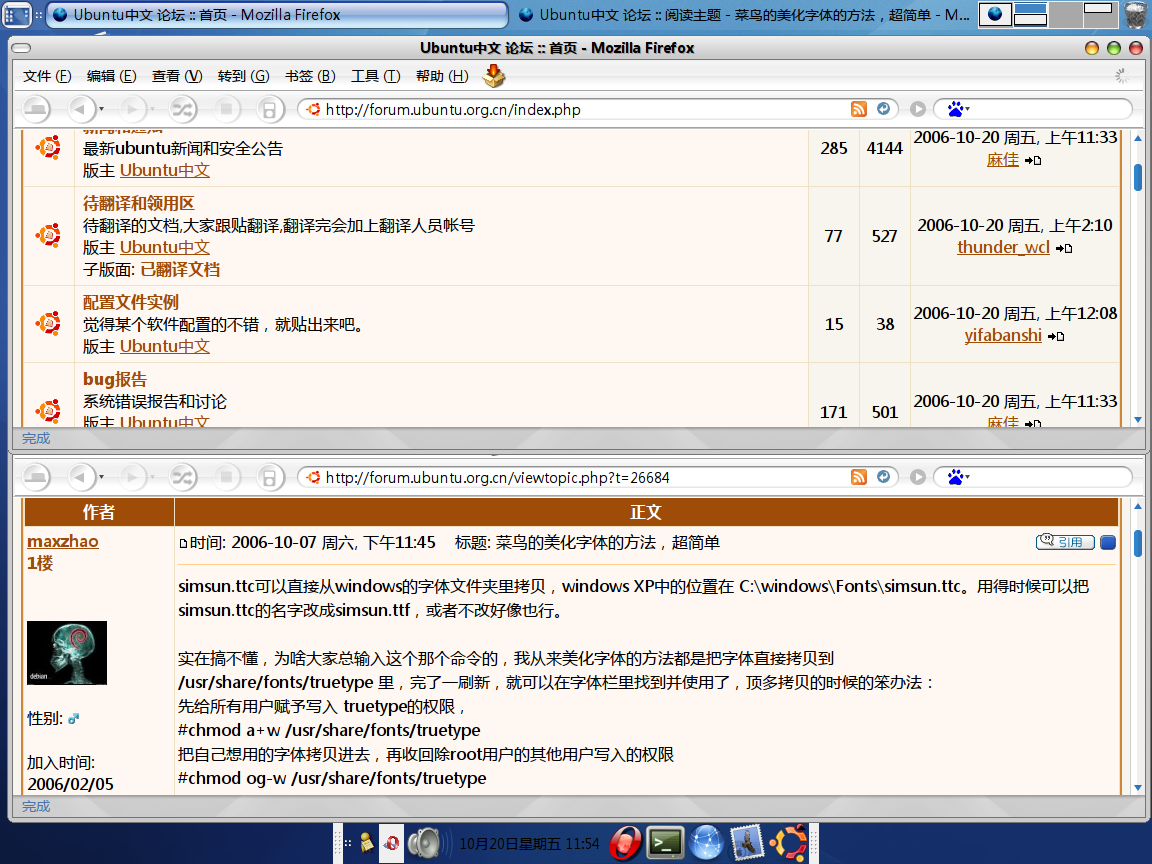Image resolution: width=1152 pixels, height=864 pixels.
Task: Reload the index.php page
Action: pos(183,109)
